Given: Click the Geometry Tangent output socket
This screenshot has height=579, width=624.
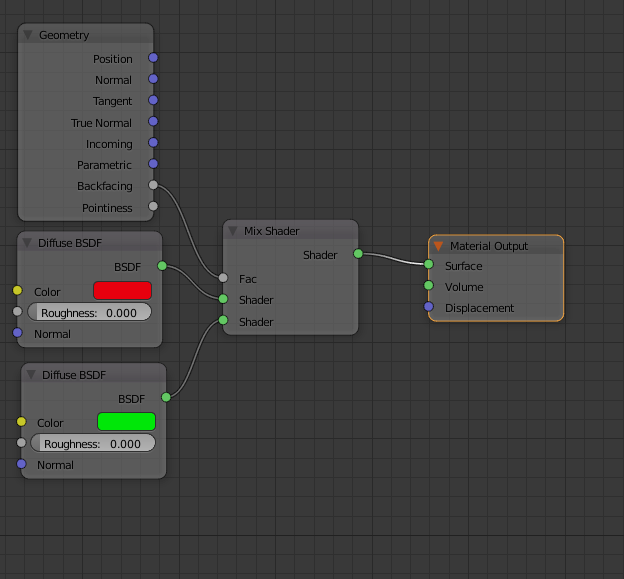Looking at the screenshot, I should pyautogui.click(x=153, y=100).
